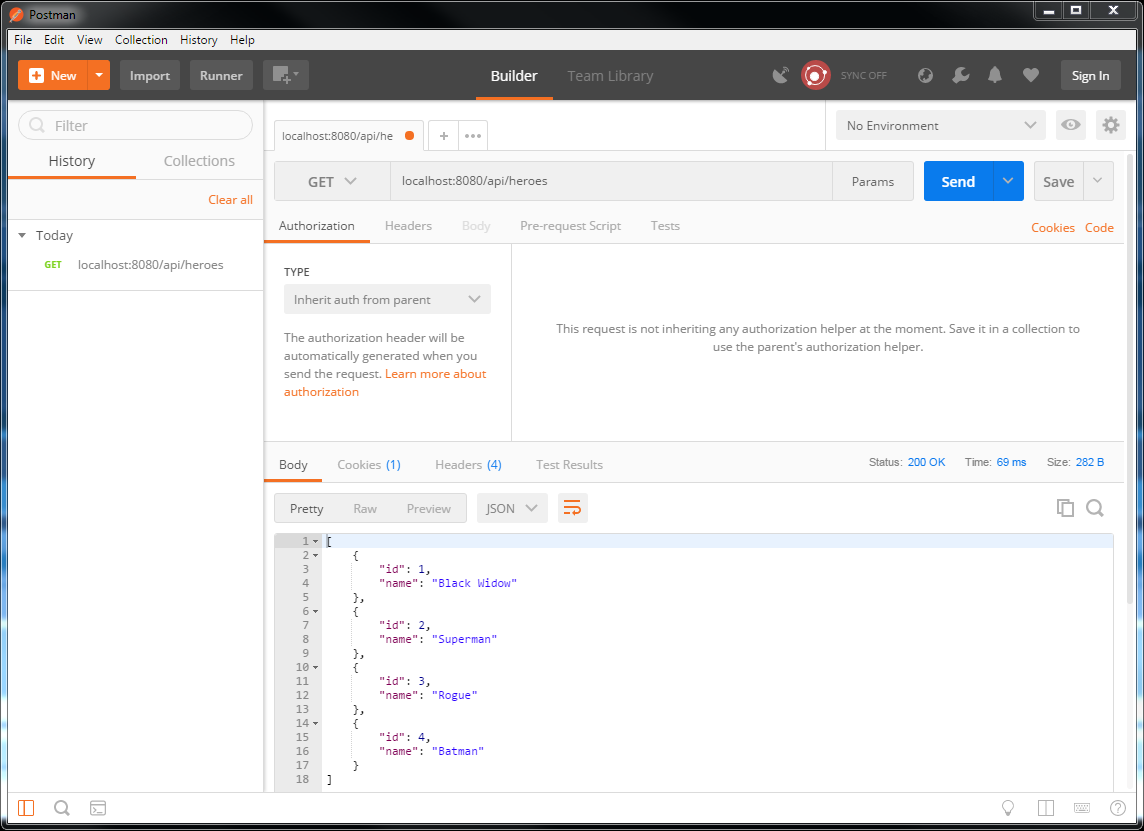Image resolution: width=1144 pixels, height=831 pixels.
Task: Open the tab options ellipsis menu
Action: click(473, 136)
